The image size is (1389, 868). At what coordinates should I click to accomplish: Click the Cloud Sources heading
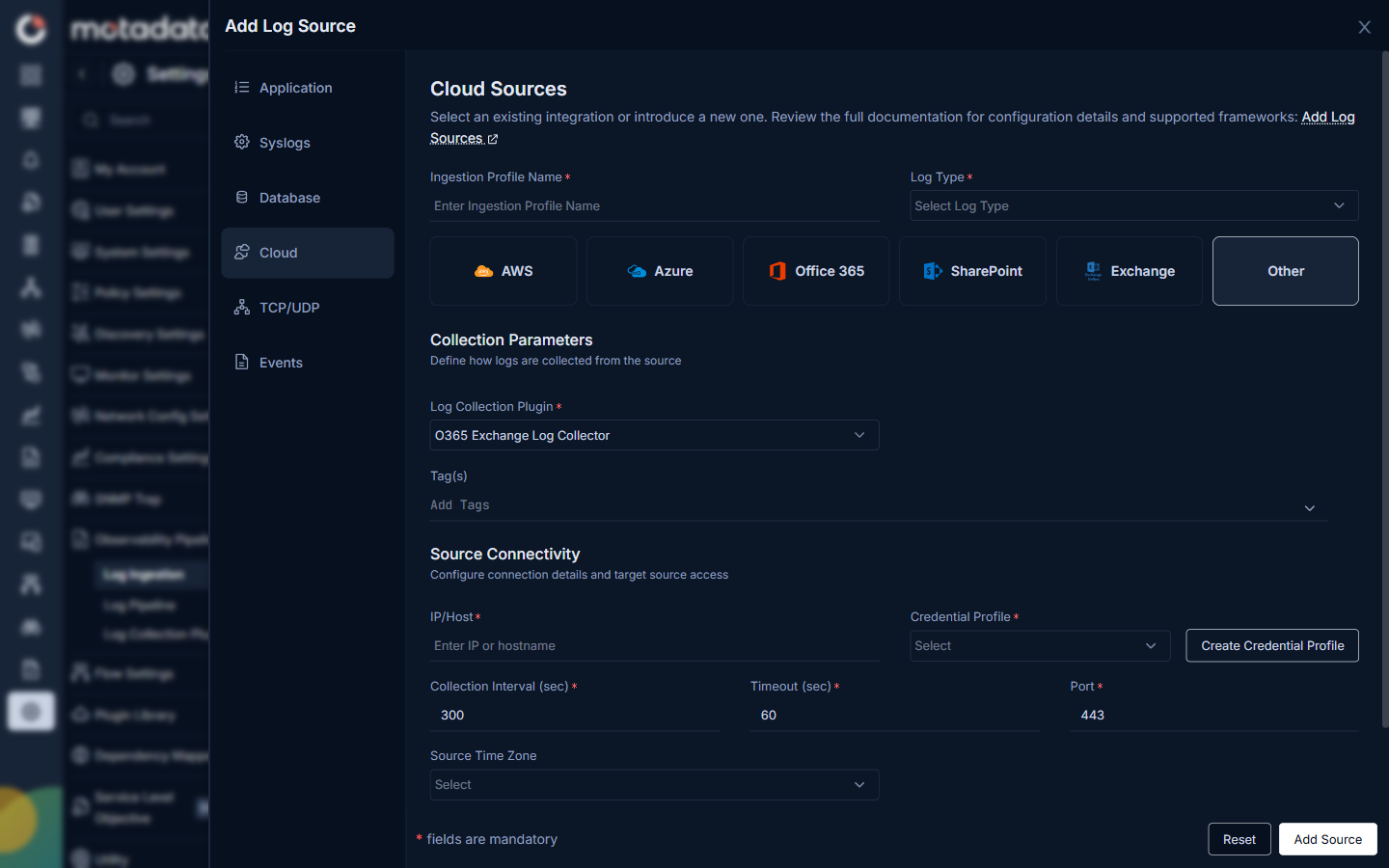coord(499,89)
